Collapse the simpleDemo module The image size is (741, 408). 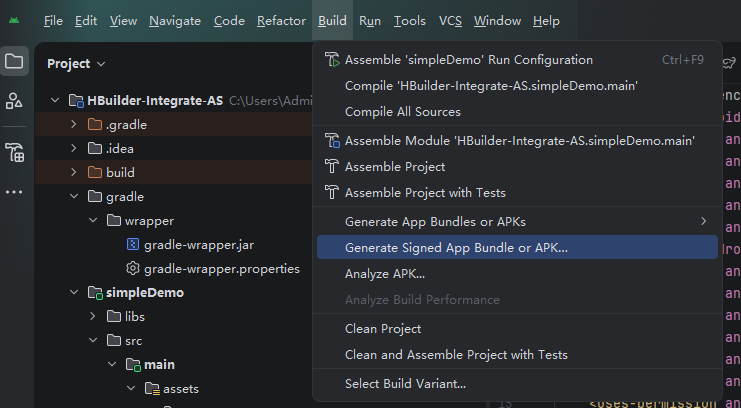coord(74,292)
